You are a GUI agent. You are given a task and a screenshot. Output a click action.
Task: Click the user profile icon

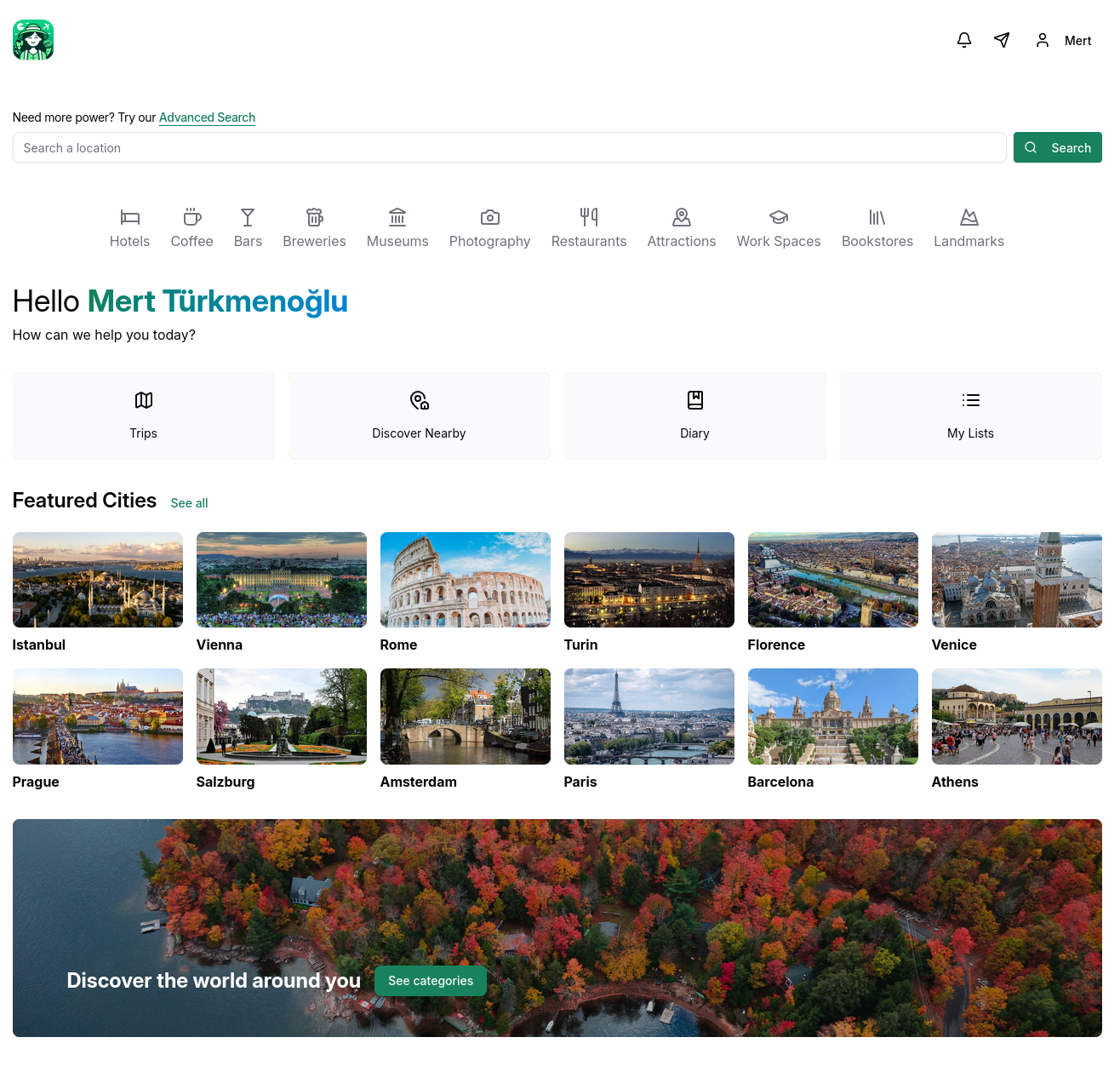[1043, 40]
